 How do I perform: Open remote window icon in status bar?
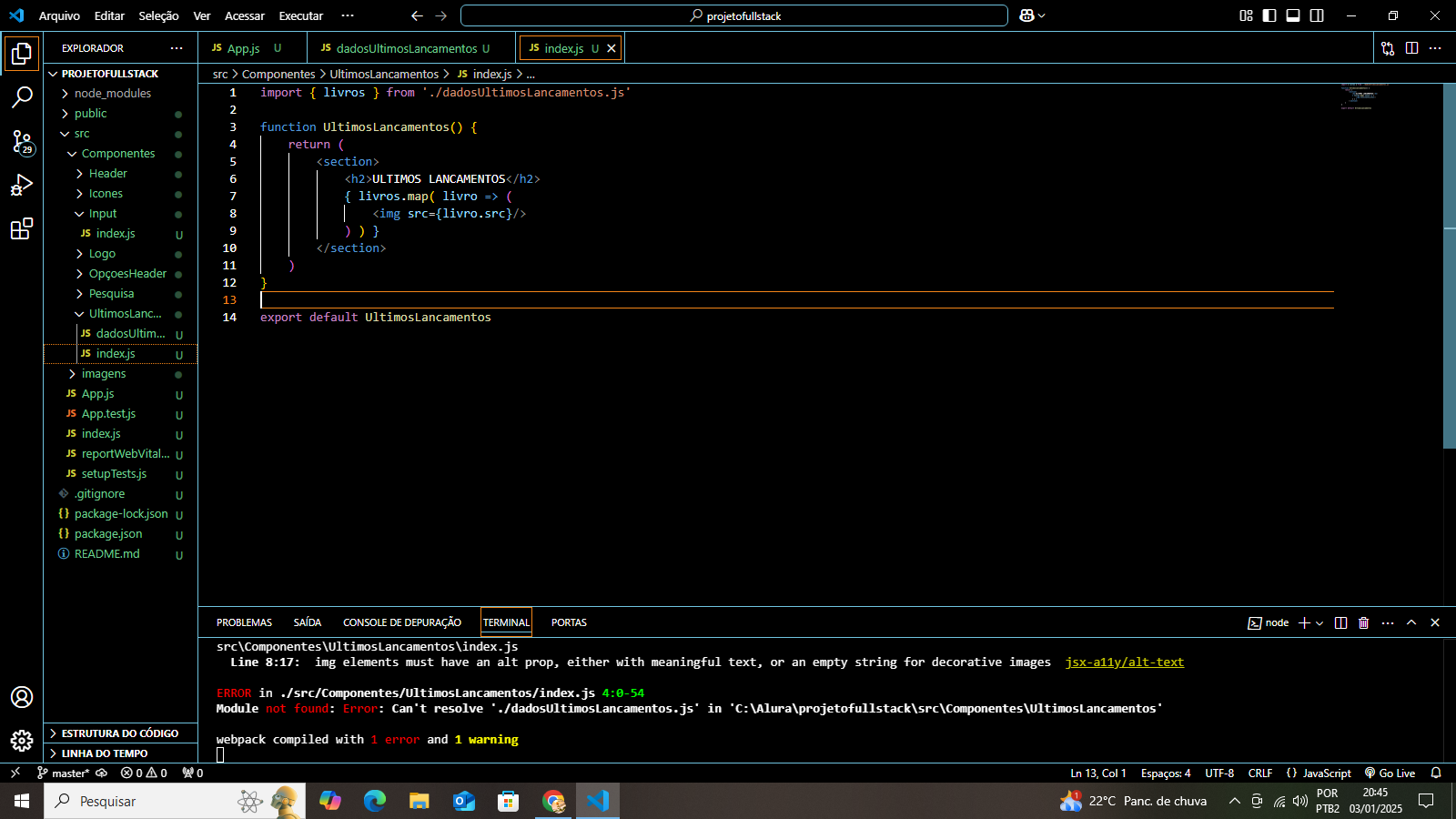(x=15, y=773)
